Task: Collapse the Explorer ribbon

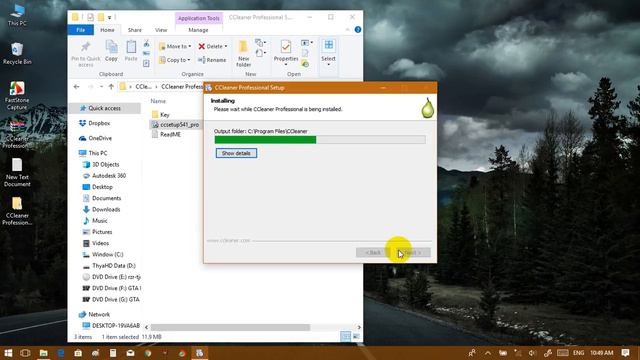Action: pyautogui.click(x=348, y=30)
